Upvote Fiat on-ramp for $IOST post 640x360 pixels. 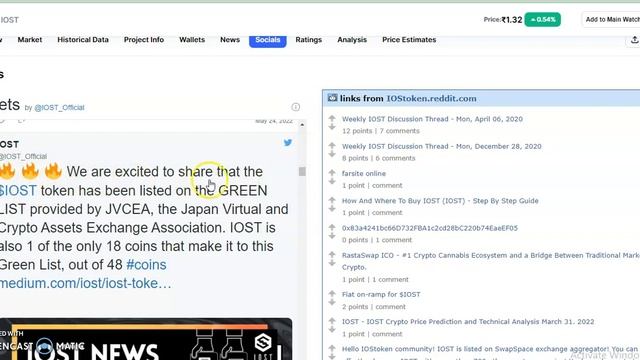(x=332, y=293)
